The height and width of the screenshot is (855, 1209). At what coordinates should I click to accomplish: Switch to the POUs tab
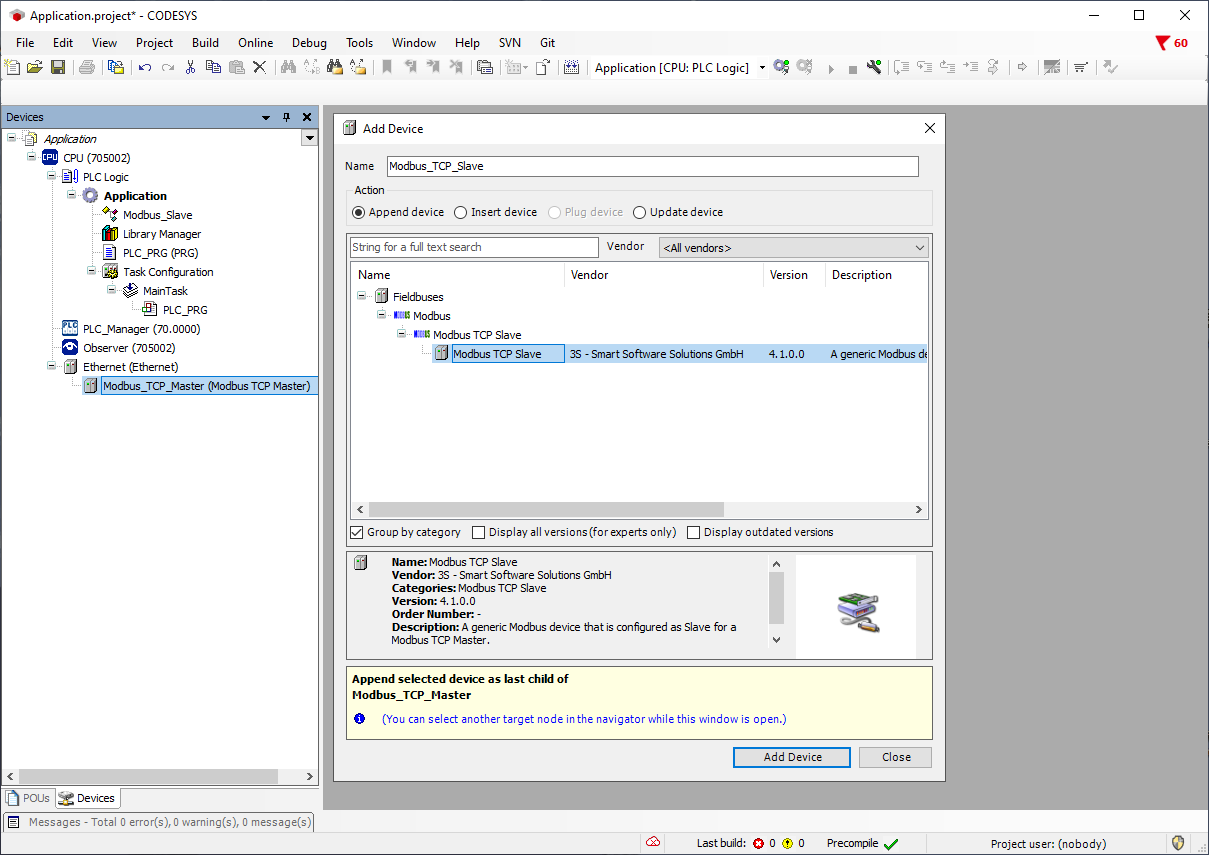point(27,798)
